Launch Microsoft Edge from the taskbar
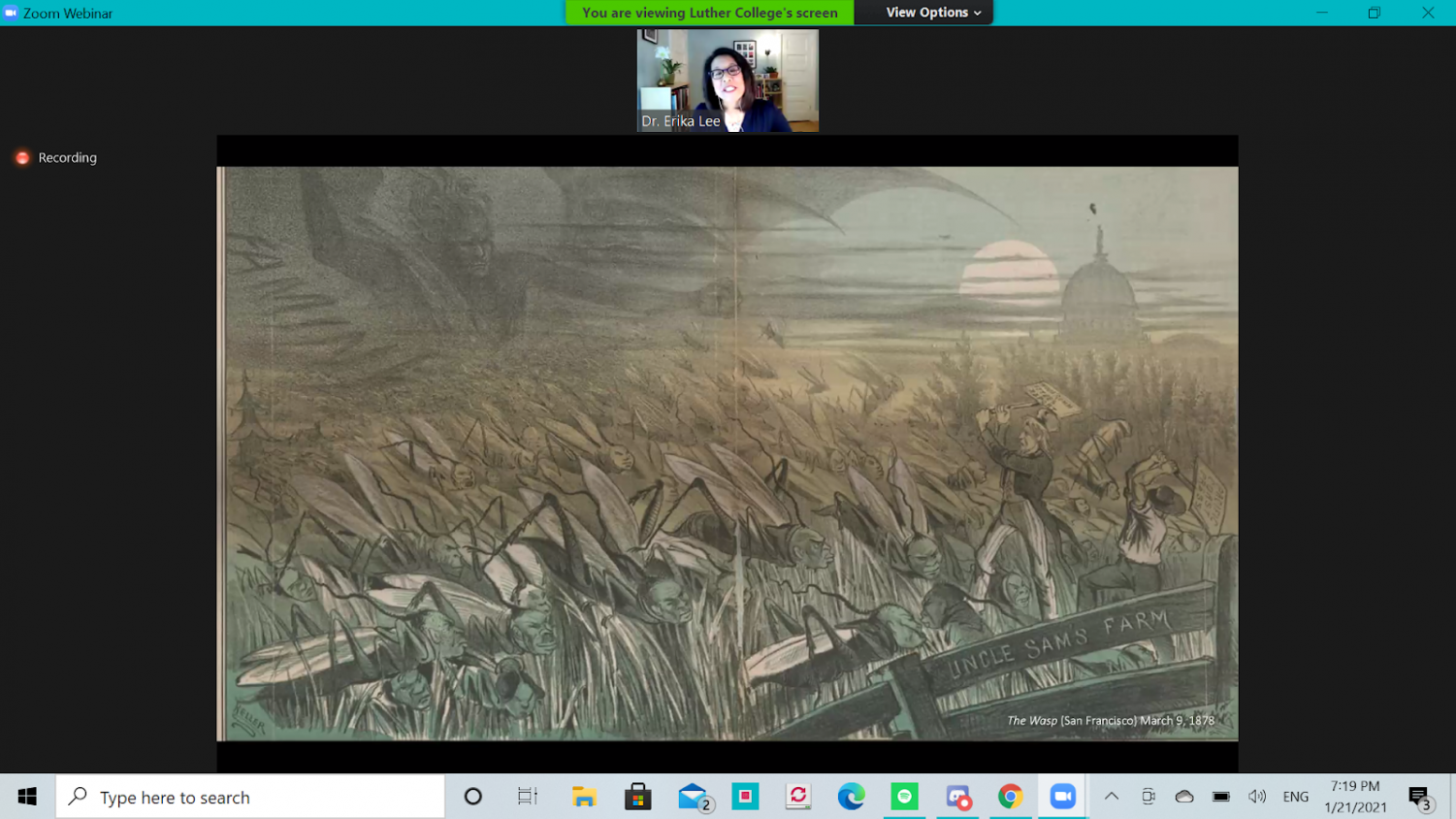This screenshot has width=1456, height=819. pos(851,797)
